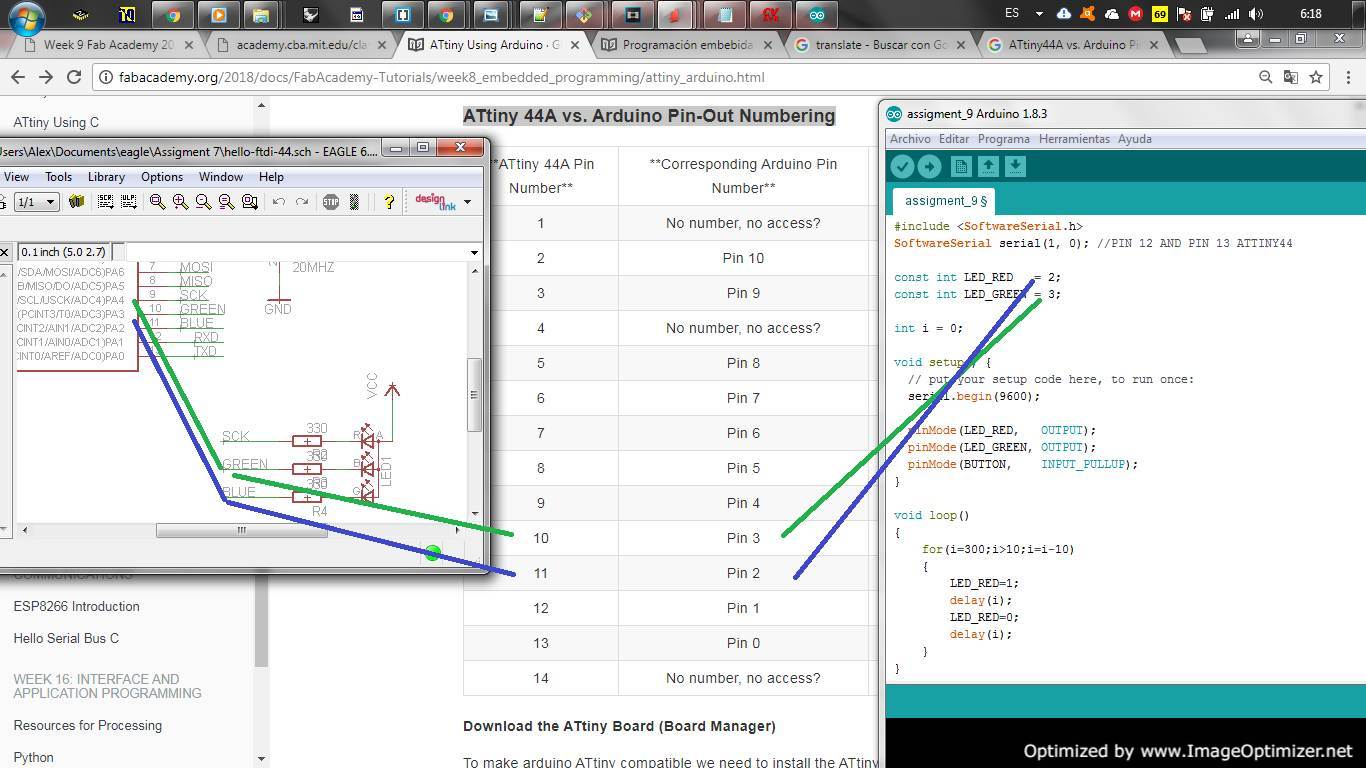Zoom out on the EAGLE schematic
The image size is (1366, 768).
pyautogui.click(x=203, y=202)
